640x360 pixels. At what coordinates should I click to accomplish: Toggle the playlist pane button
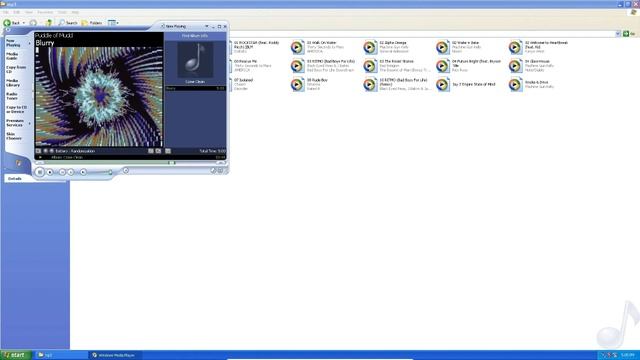point(168,151)
